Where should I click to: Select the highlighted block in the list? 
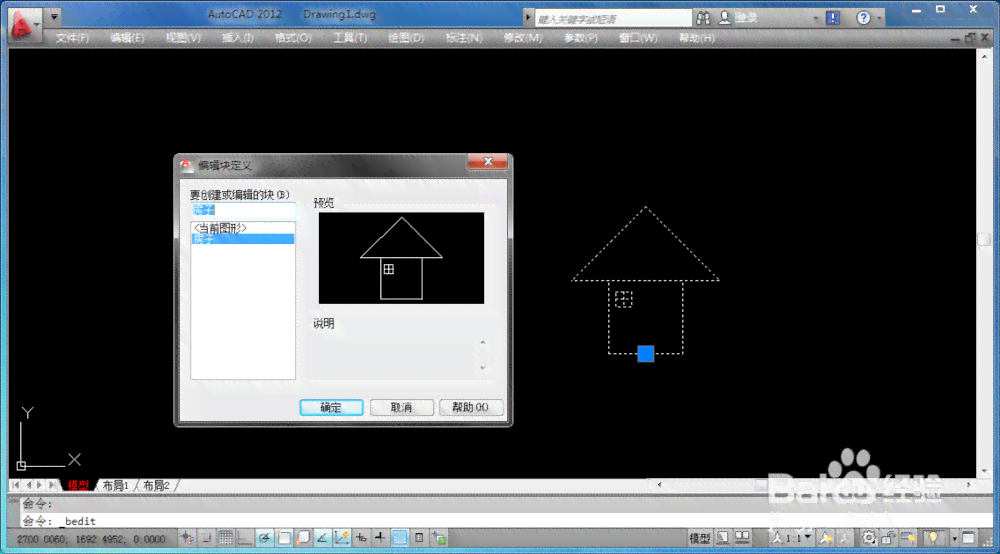pos(243,239)
